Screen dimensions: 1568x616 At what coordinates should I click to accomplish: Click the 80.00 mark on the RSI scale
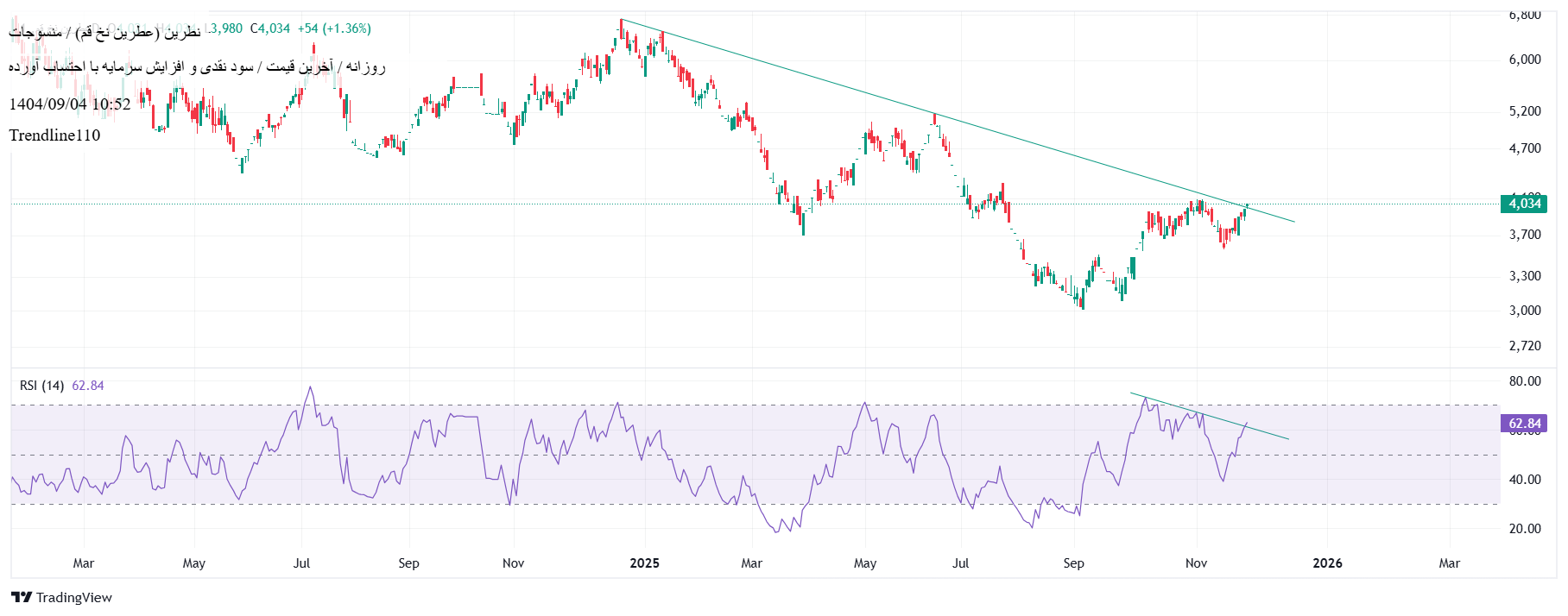1525,381
